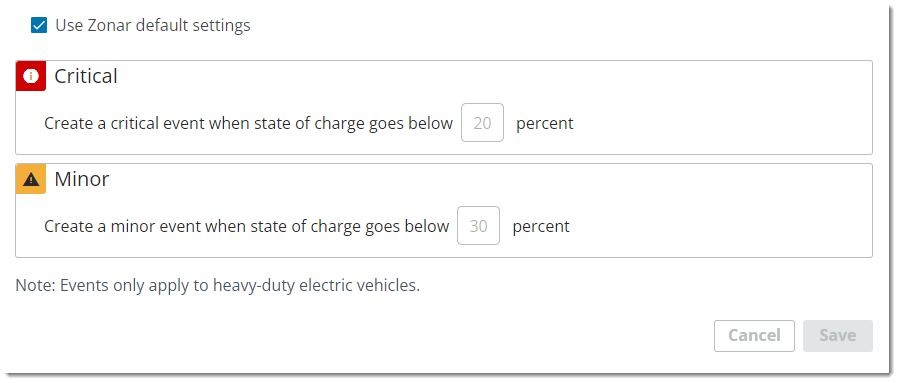Viewport: 899px width, 383px height.
Task: Click the critical threshold field showing 20
Action: click(x=482, y=123)
